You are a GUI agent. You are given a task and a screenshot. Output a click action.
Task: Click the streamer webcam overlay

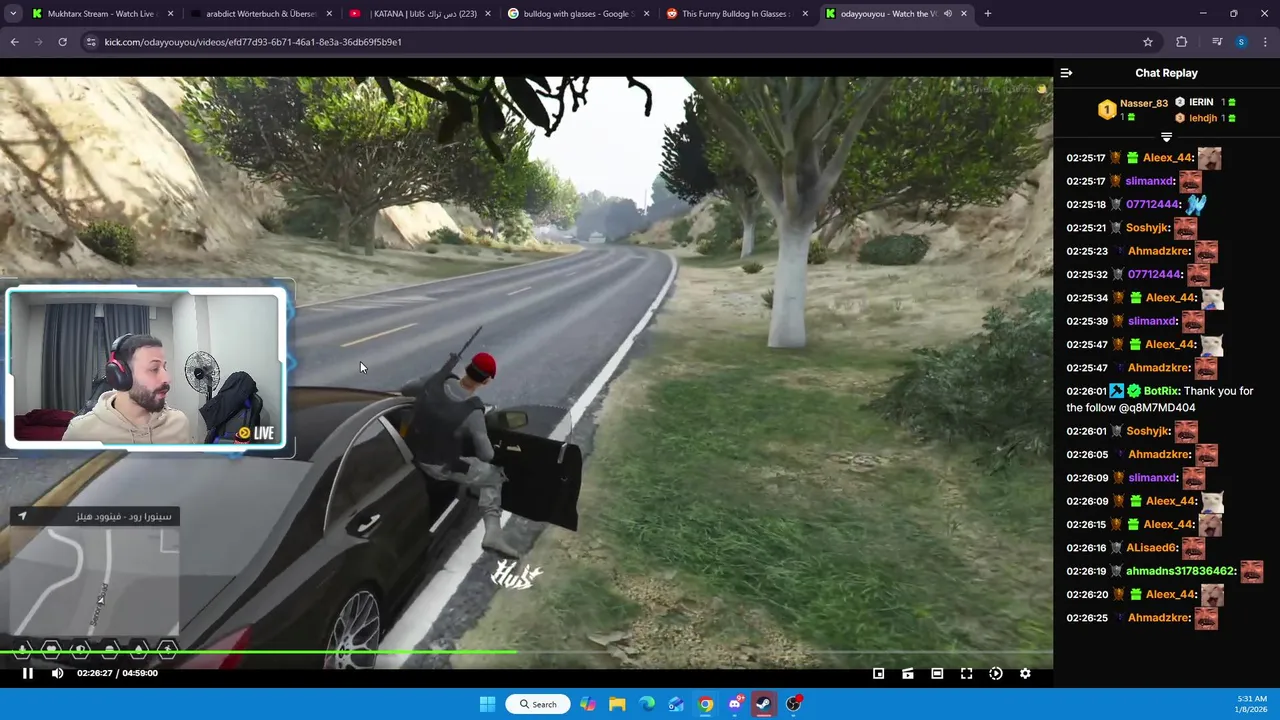click(x=146, y=368)
